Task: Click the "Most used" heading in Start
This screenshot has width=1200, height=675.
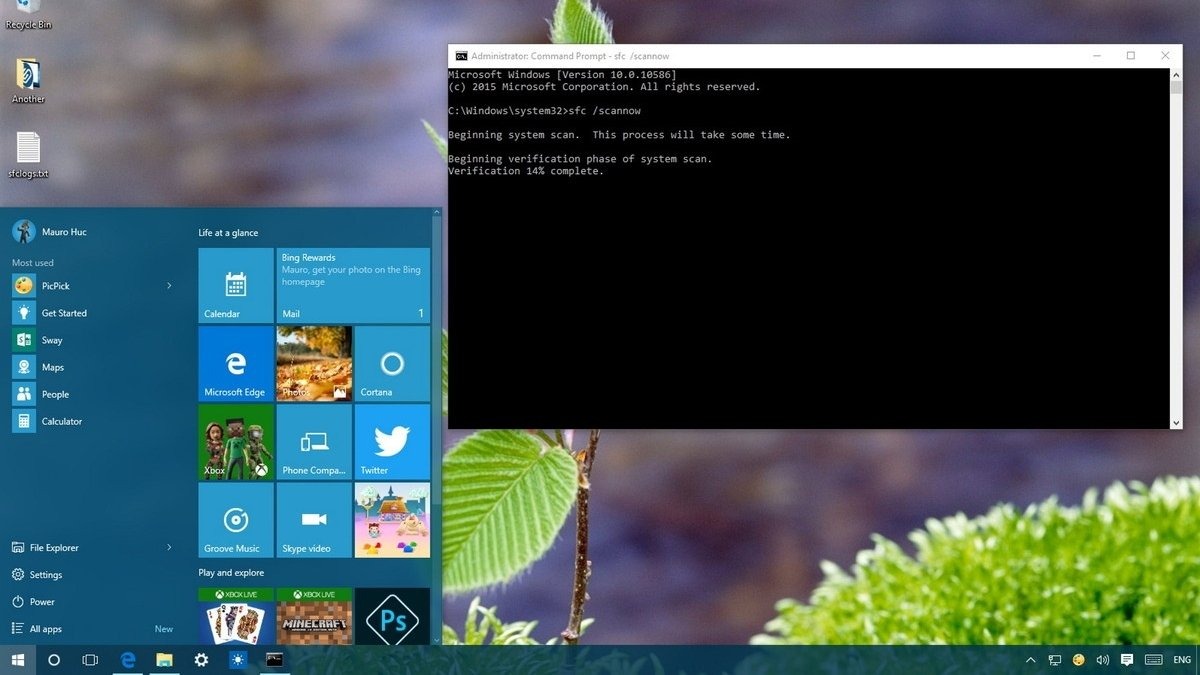Action: tap(33, 263)
